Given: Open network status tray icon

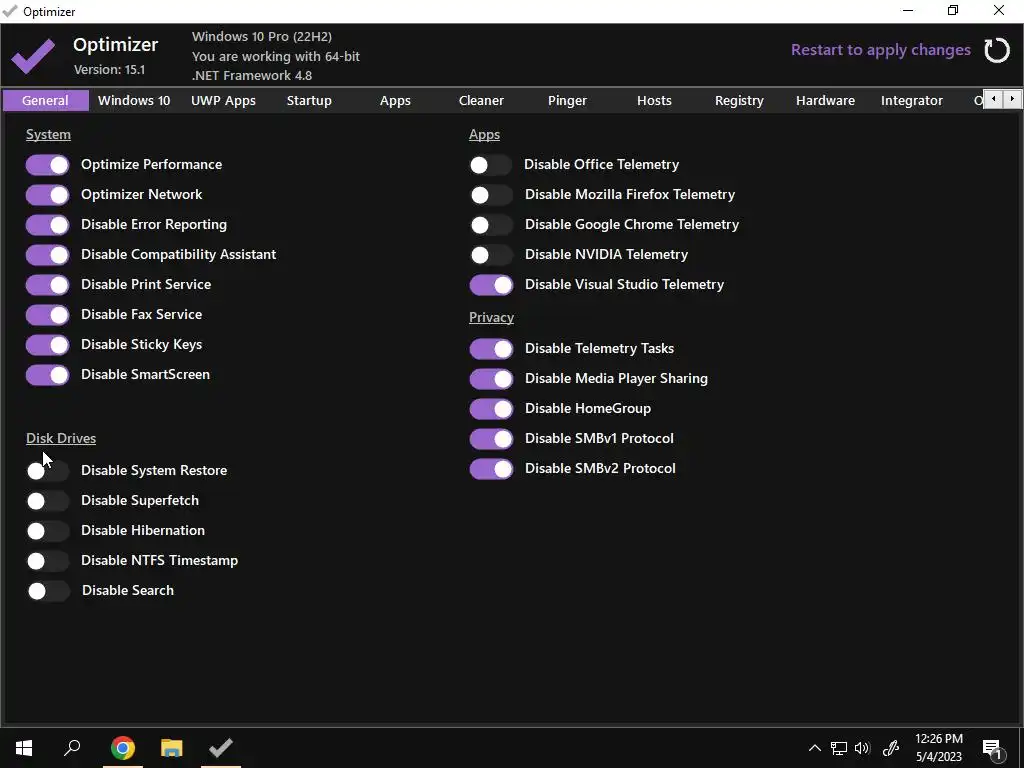Looking at the screenshot, I should (839, 748).
